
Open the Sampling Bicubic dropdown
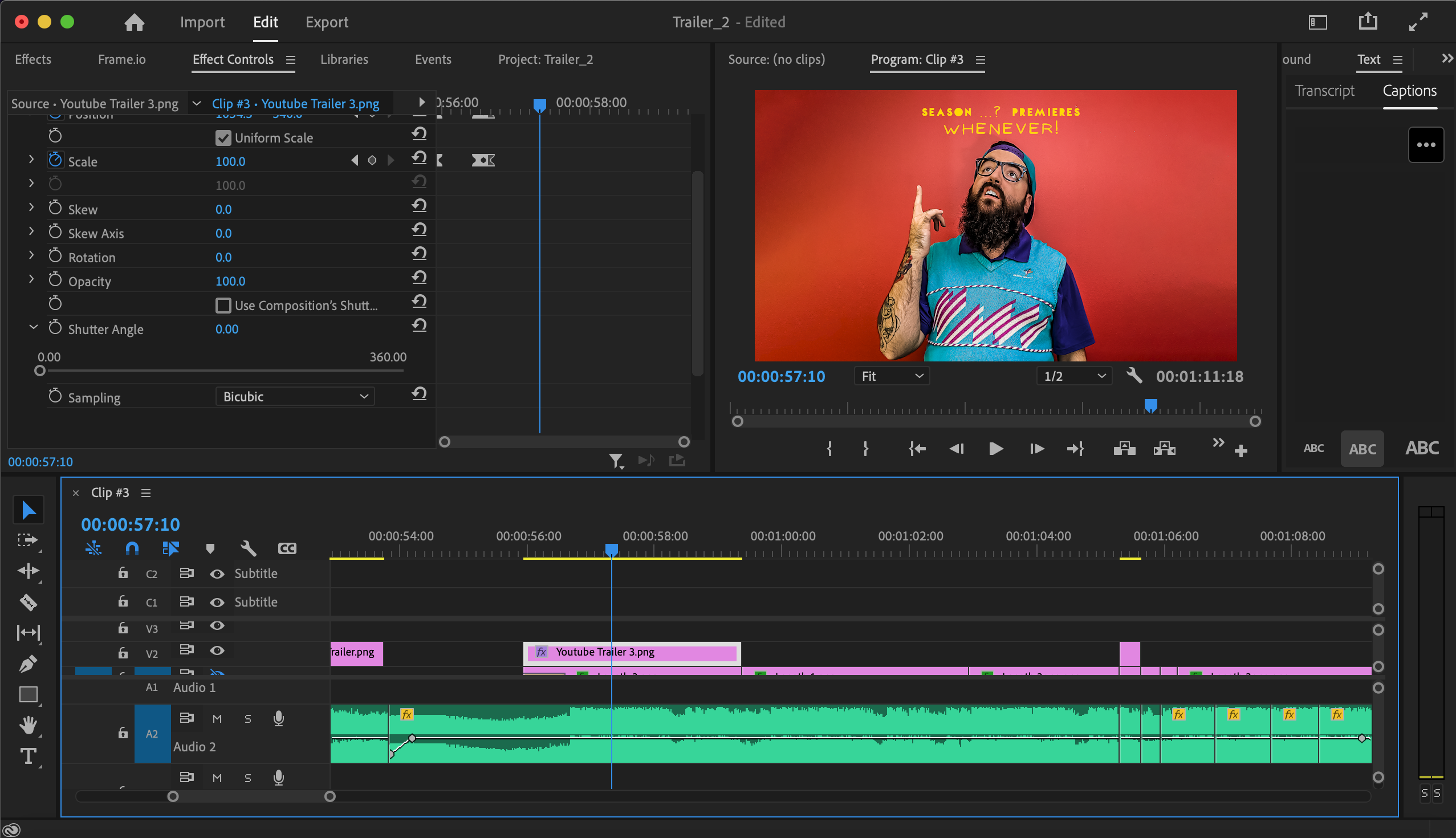295,397
